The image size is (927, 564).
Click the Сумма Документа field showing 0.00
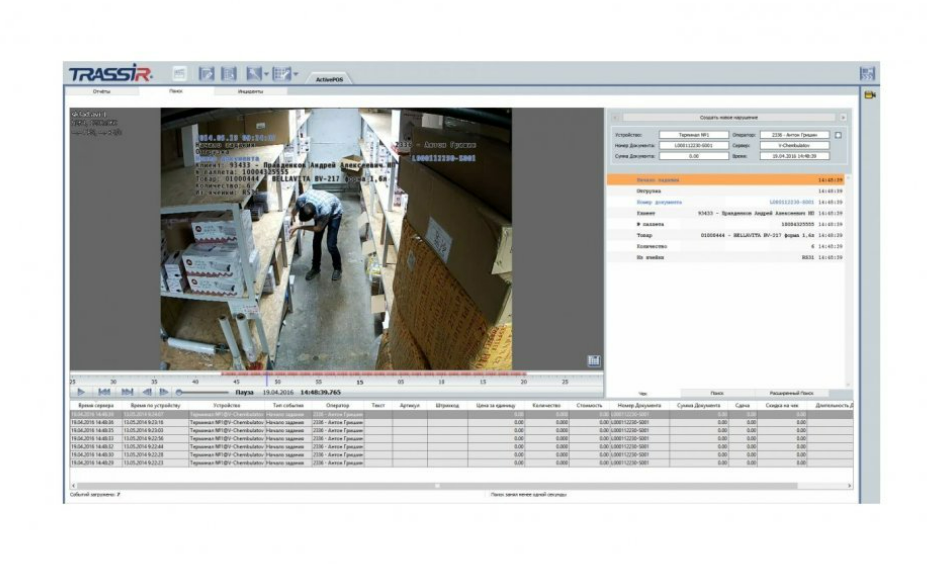693,156
